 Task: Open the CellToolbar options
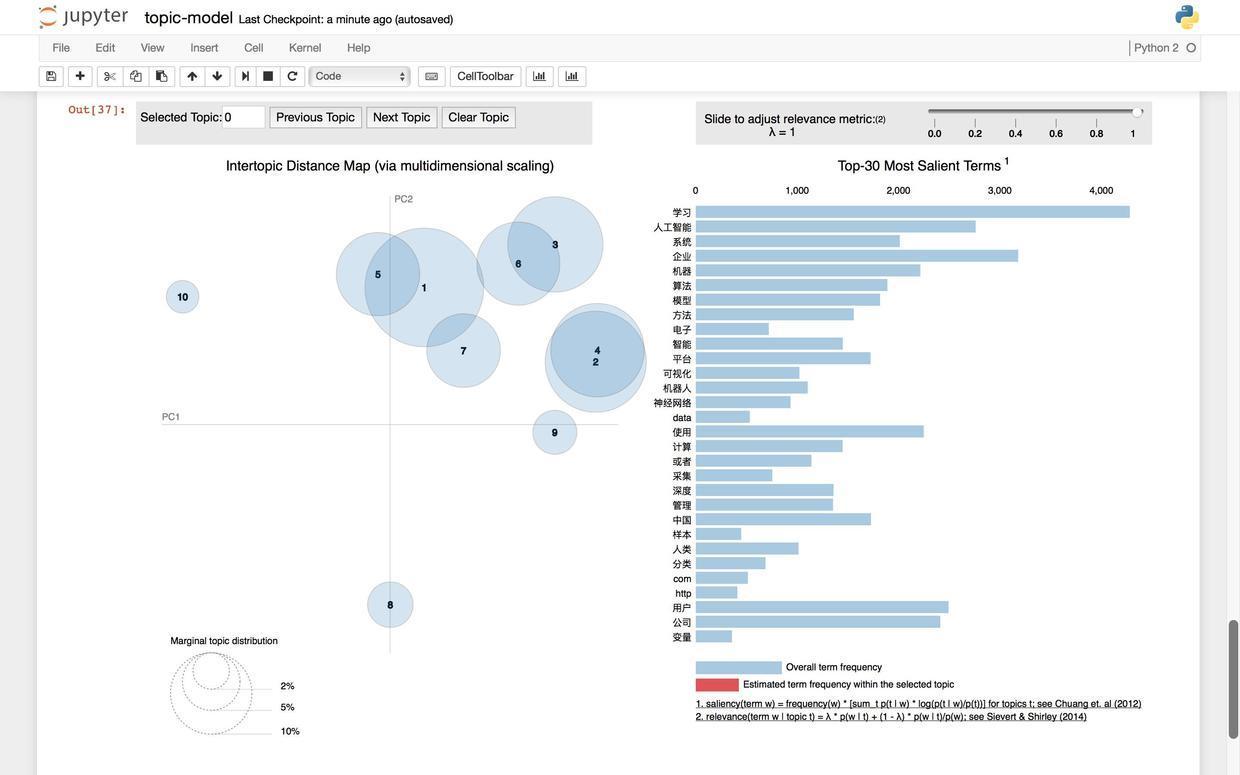pyautogui.click(x=485, y=76)
